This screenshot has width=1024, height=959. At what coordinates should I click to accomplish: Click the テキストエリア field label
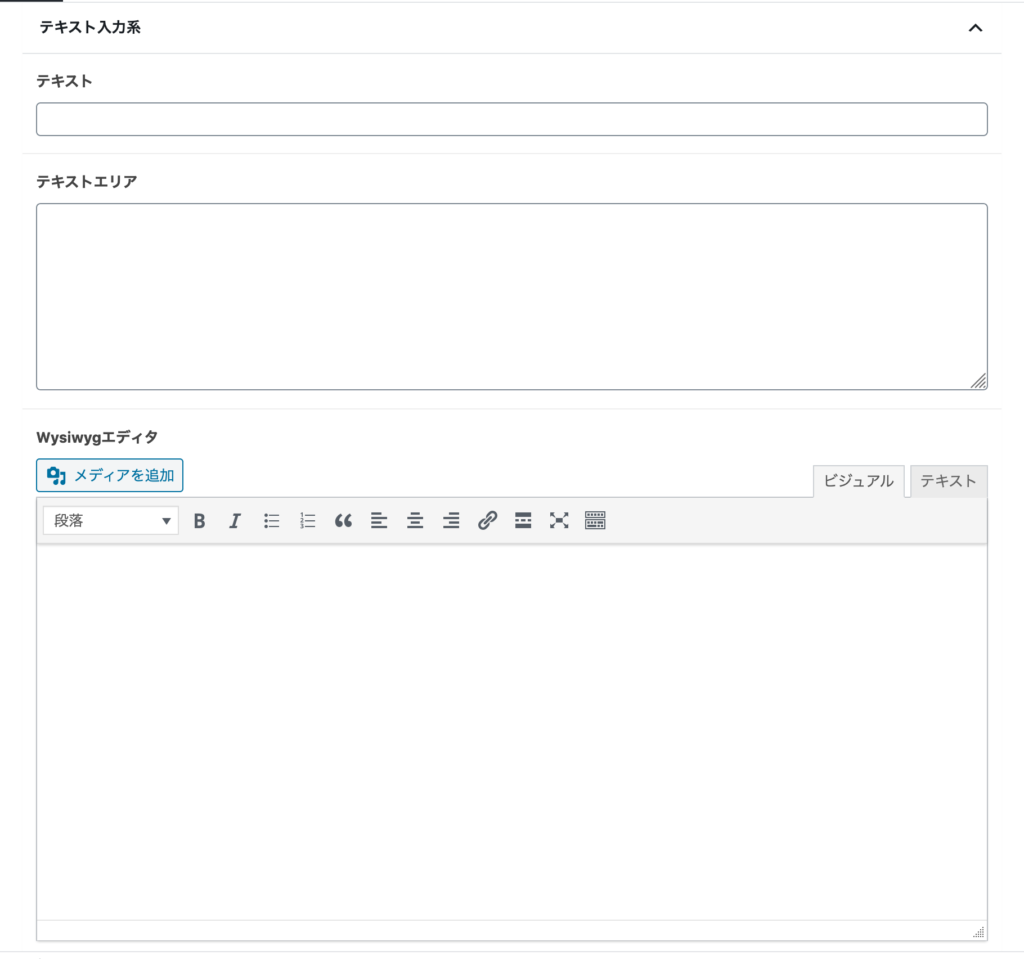[x=86, y=182]
